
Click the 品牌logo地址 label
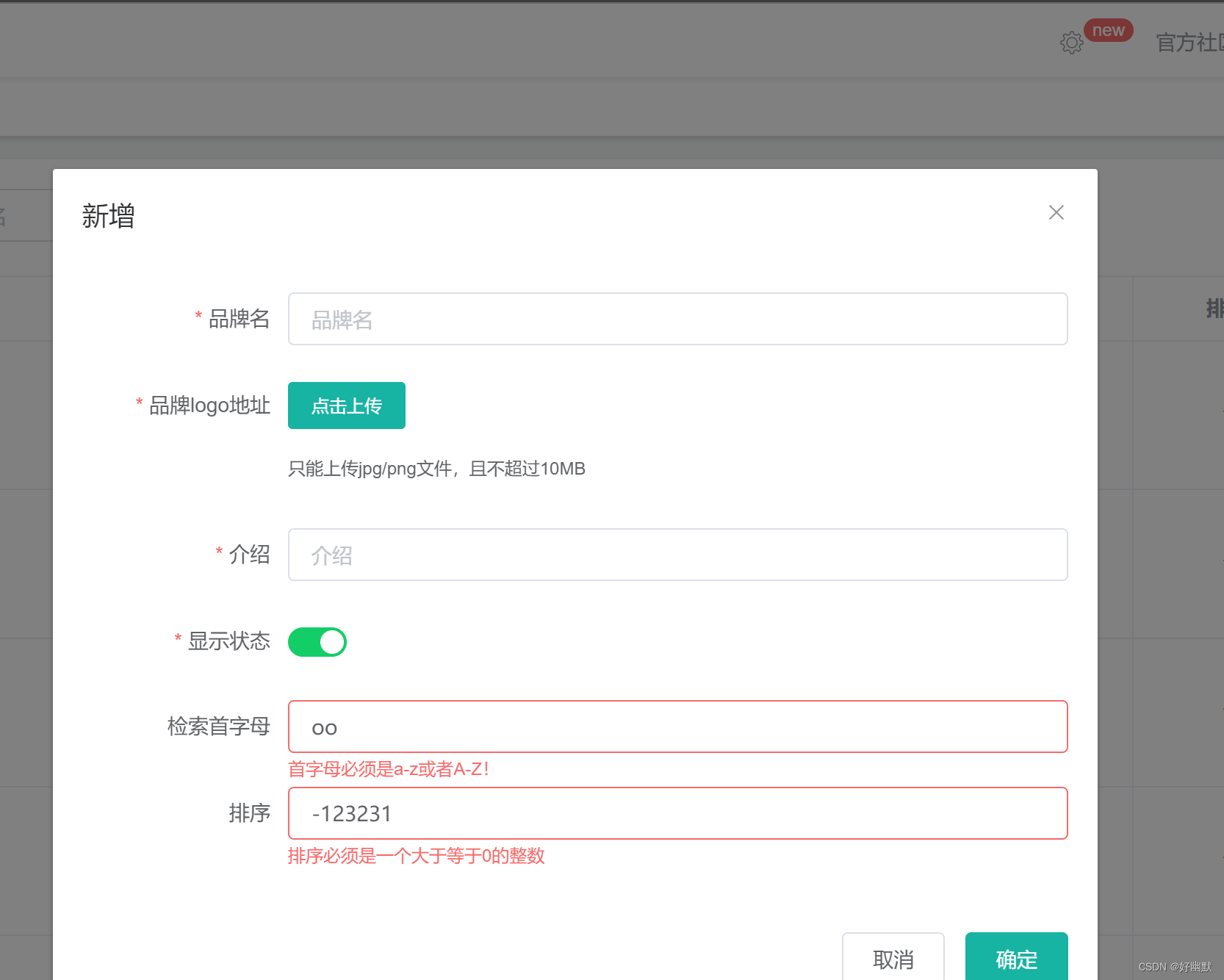click(209, 406)
